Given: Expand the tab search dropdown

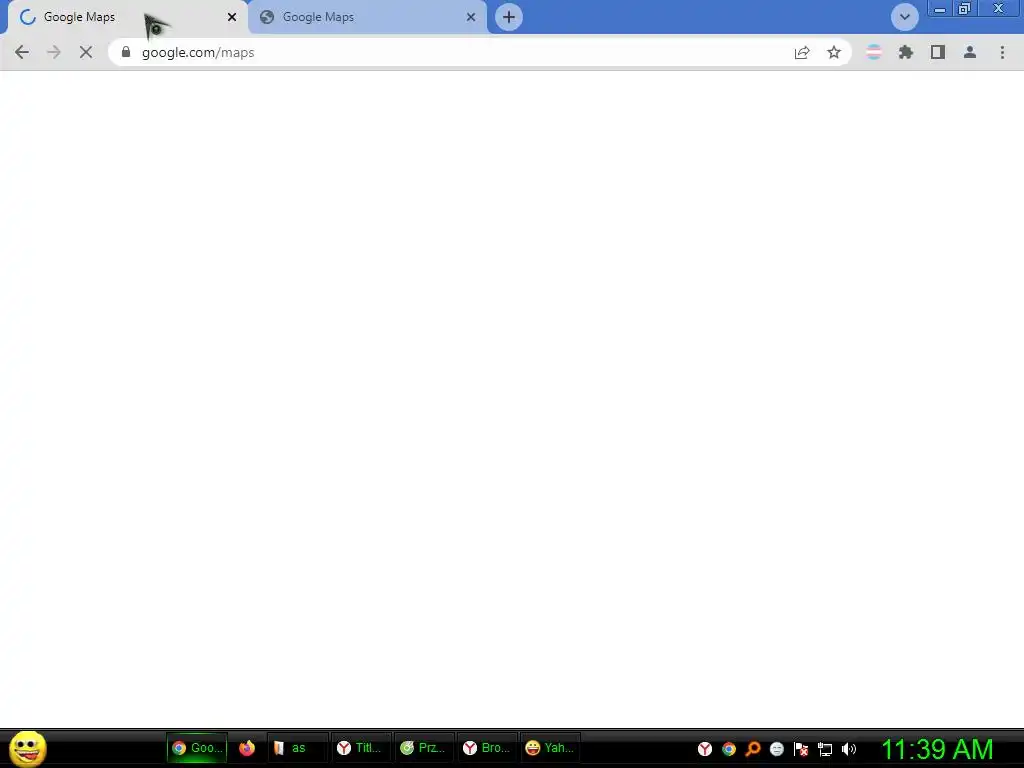Looking at the screenshot, I should tap(904, 17).
